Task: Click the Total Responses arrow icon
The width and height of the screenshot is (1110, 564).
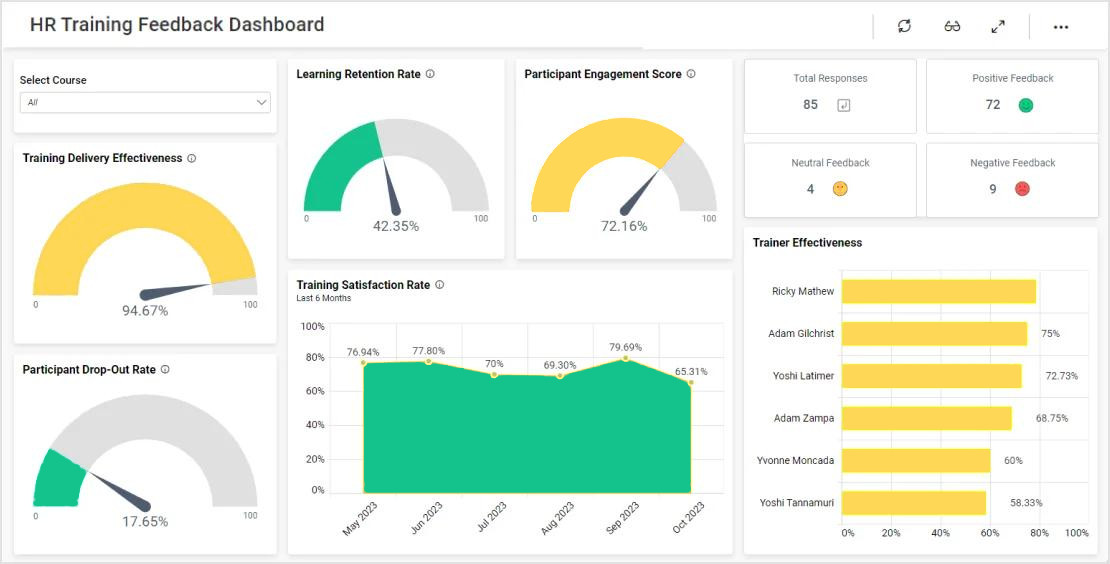Action: (843, 105)
